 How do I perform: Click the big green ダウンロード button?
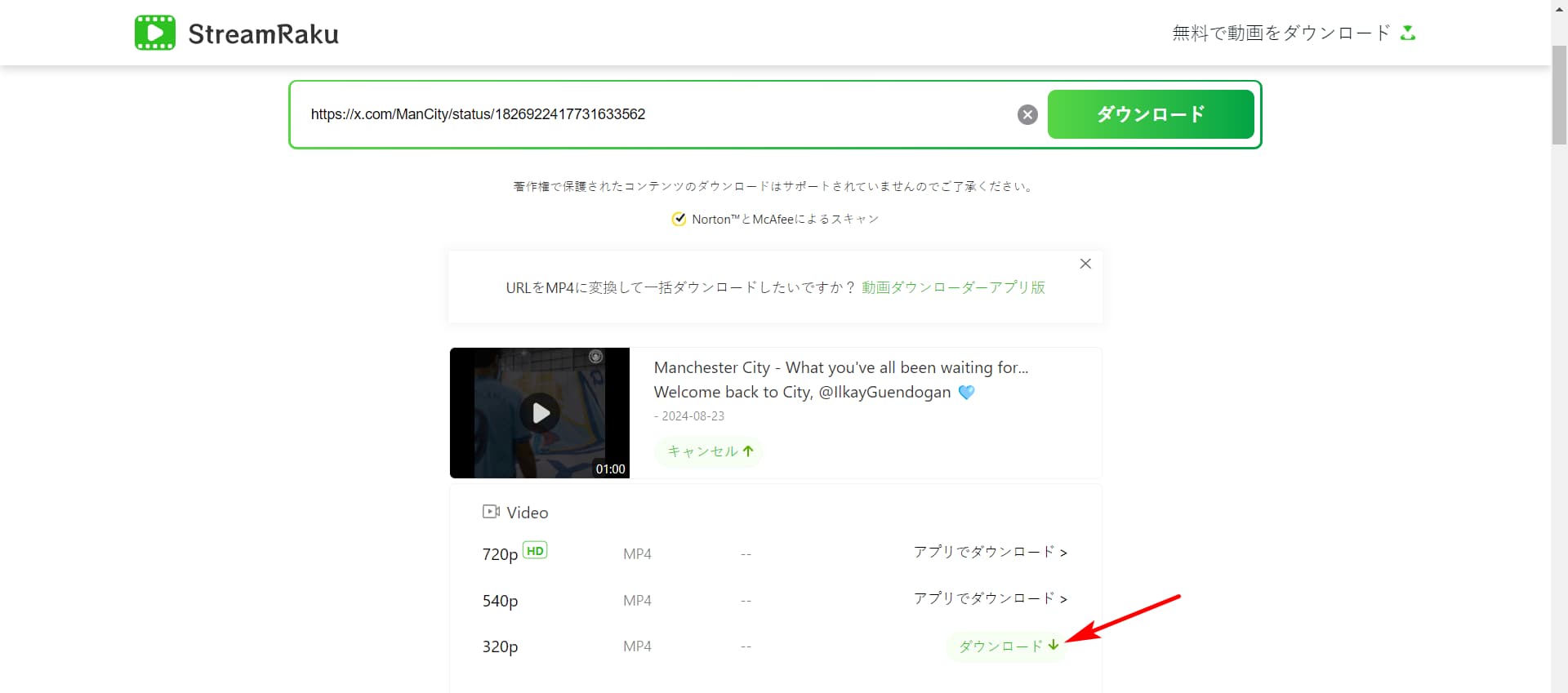click(x=1151, y=114)
